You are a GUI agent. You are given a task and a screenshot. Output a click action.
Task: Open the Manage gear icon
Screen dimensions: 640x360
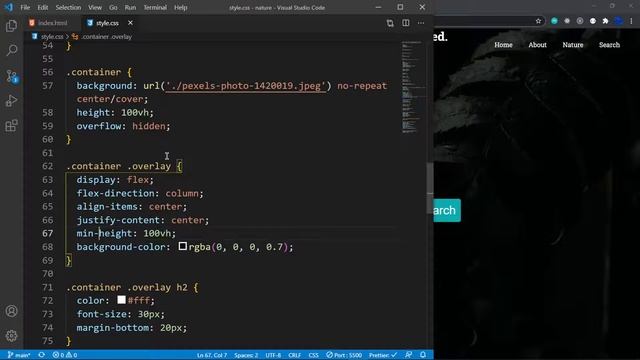point(11,336)
